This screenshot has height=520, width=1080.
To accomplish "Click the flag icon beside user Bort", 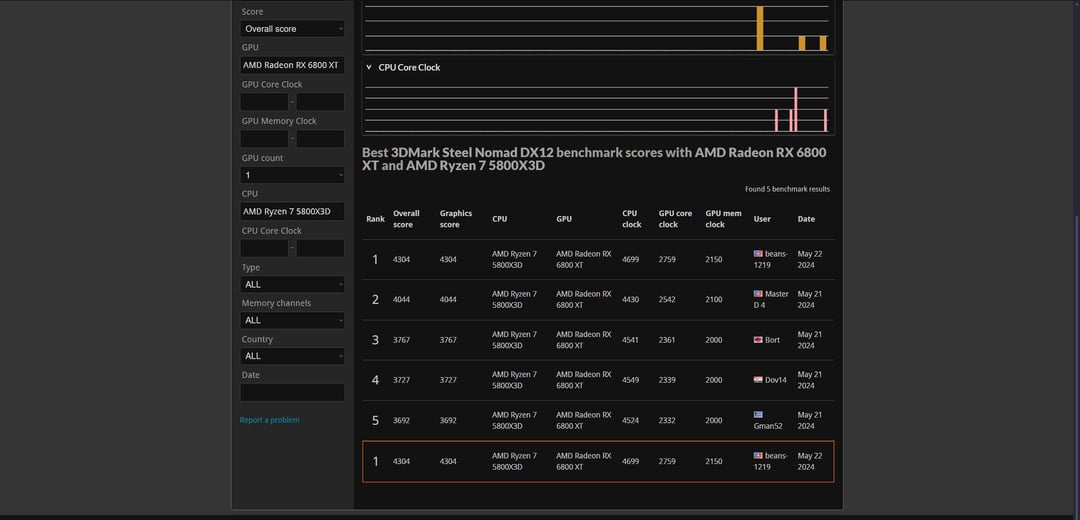I will 758,340.
